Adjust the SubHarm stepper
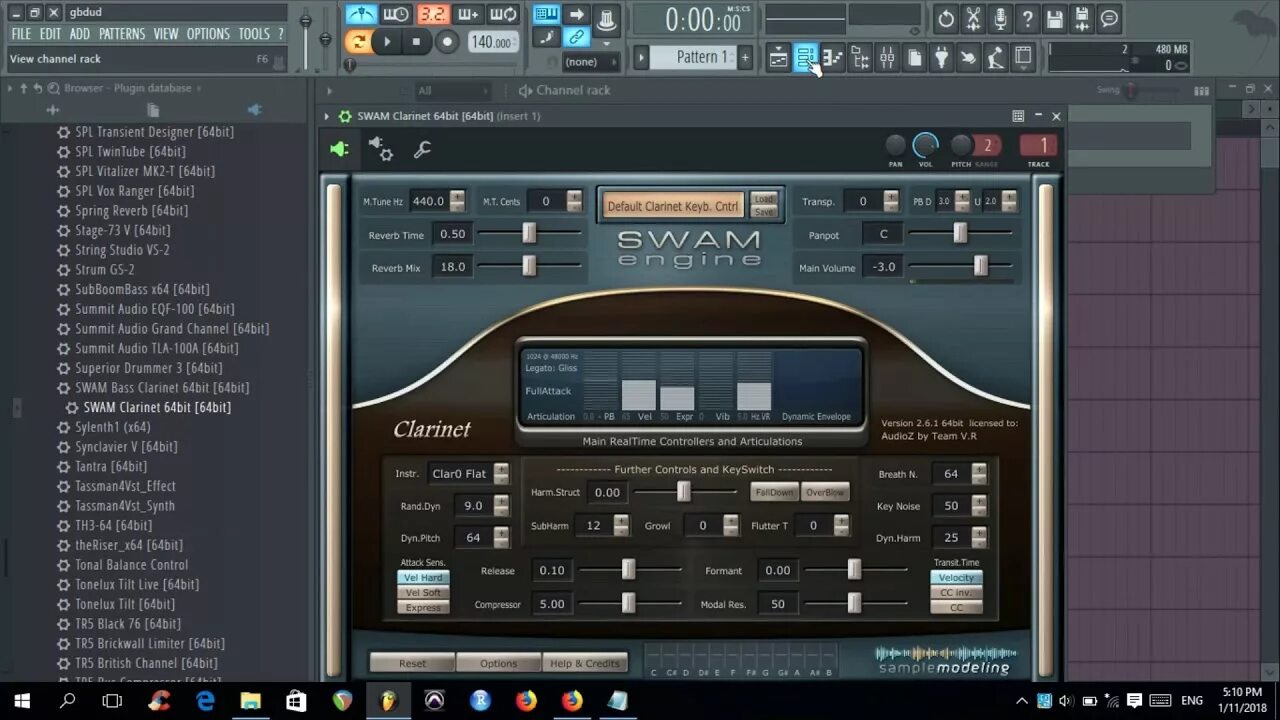The image size is (1280, 720). (x=621, y=525)
